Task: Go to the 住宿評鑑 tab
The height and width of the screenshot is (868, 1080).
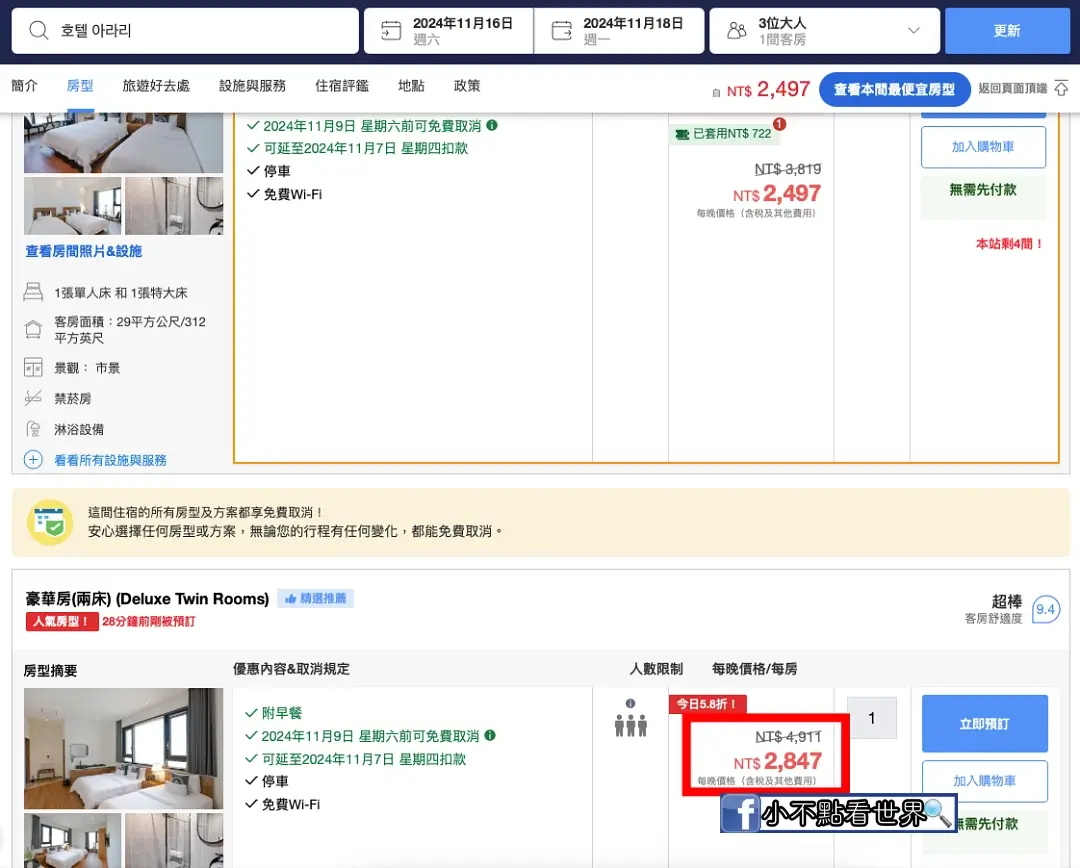Action: click(x=342, y=85)
